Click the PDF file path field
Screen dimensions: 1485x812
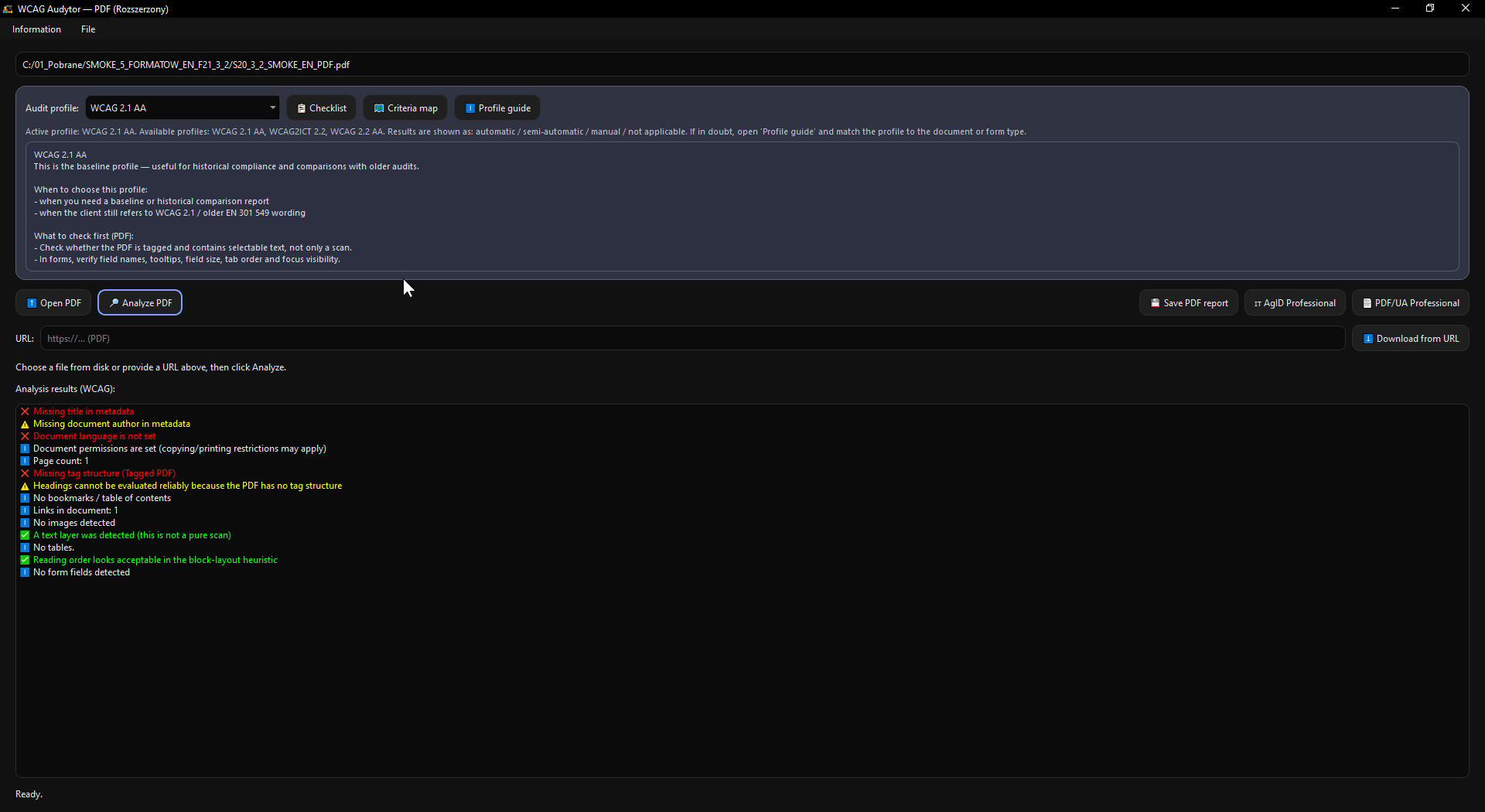click(x=742, y=65)
